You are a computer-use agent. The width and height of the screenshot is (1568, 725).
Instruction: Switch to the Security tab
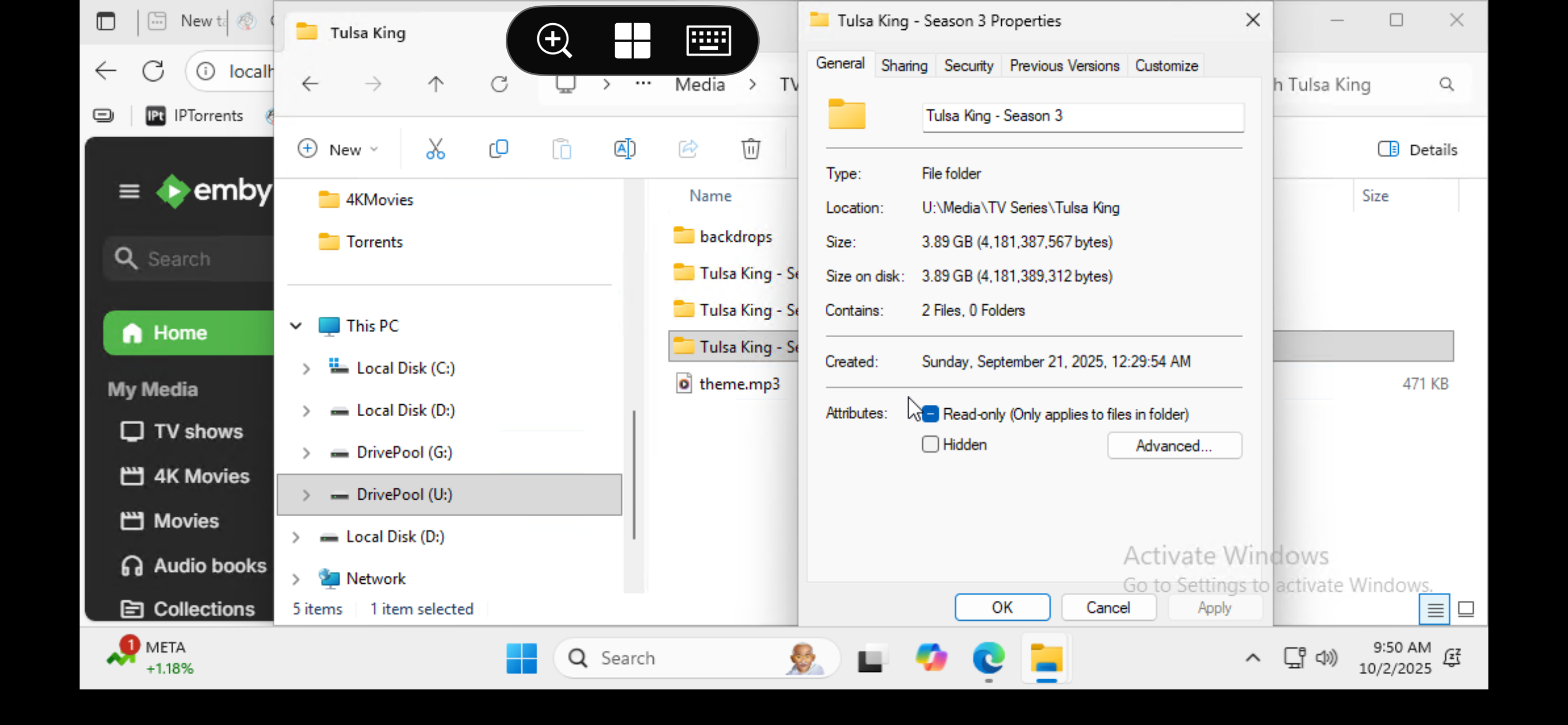tap(968, 65)
